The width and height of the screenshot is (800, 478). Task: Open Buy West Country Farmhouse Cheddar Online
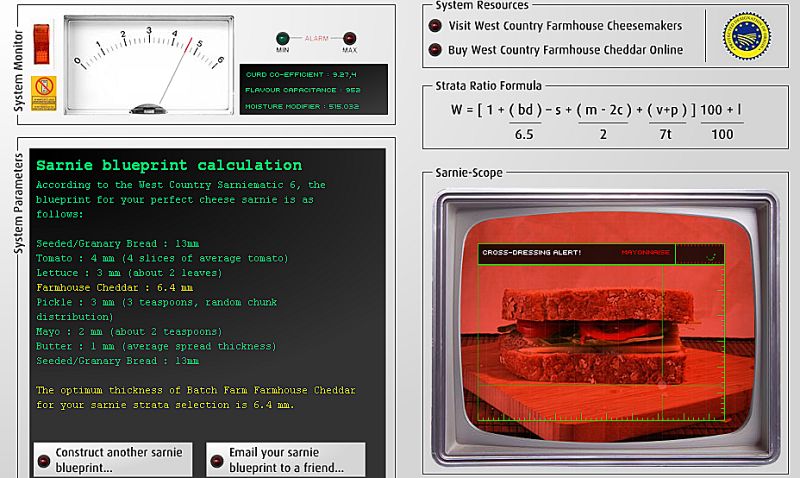pos(565,50)
